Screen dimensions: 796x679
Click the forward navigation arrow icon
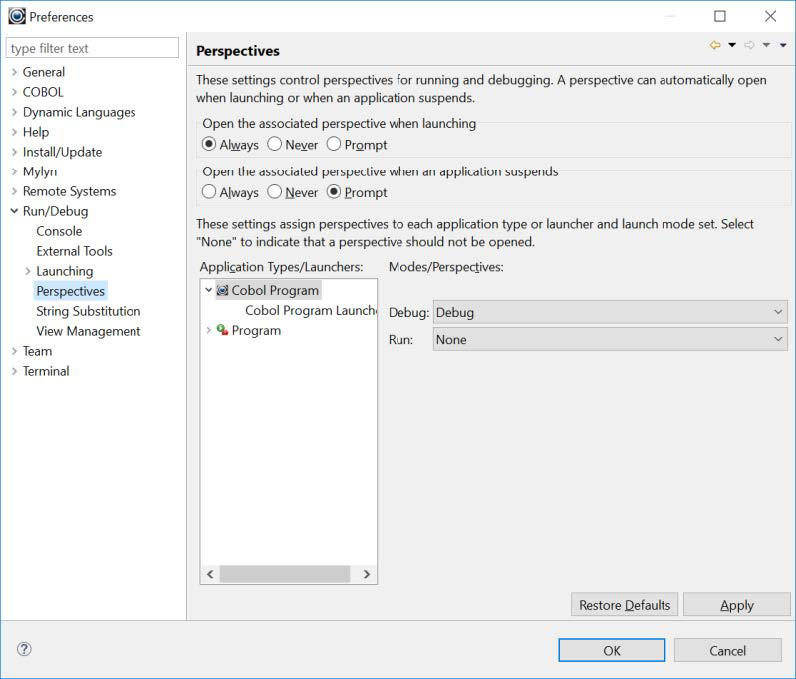pyautogui.click(x=749, y=45)
